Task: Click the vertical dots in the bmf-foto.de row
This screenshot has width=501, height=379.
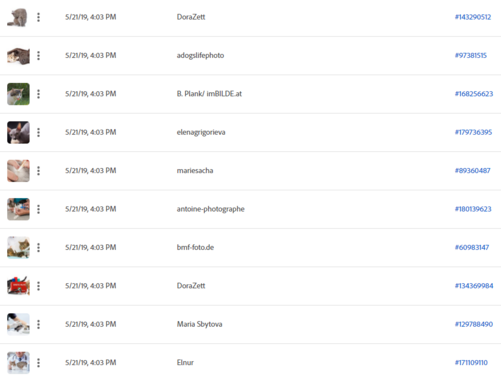Action: [39, 247]
